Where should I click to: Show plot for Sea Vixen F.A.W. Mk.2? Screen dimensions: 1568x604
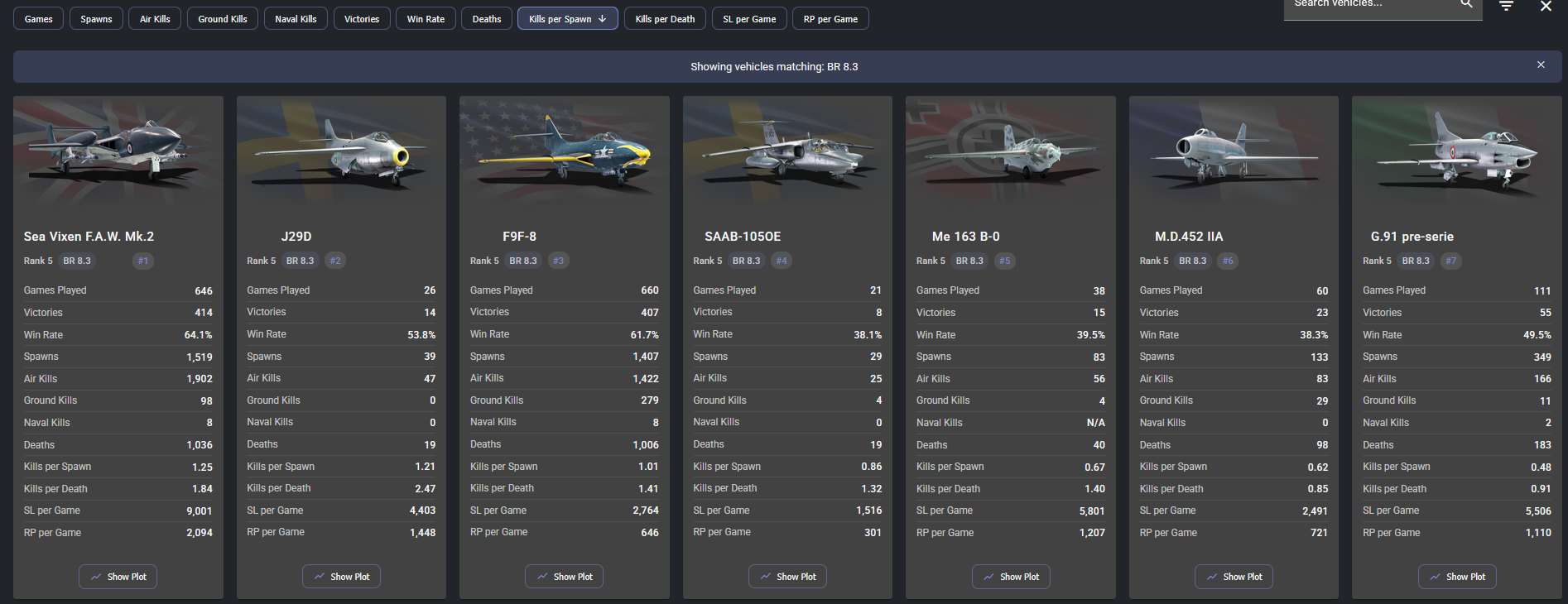coord(118,577)
